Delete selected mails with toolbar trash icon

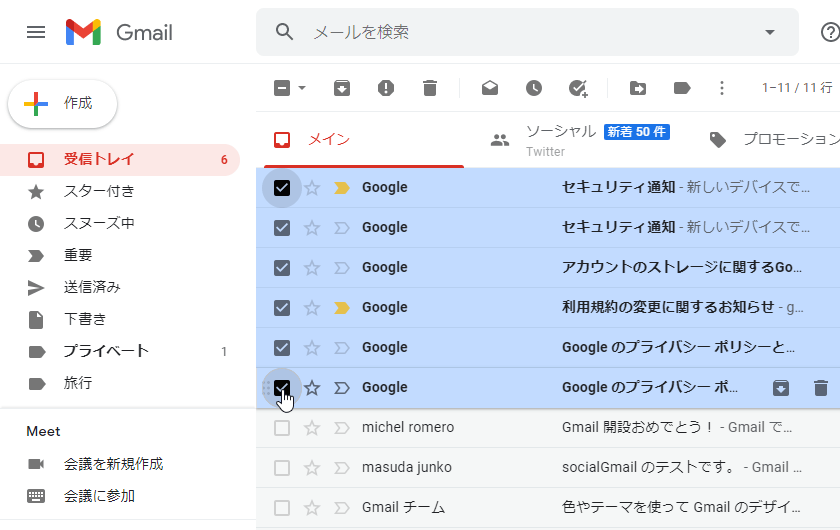430,88
